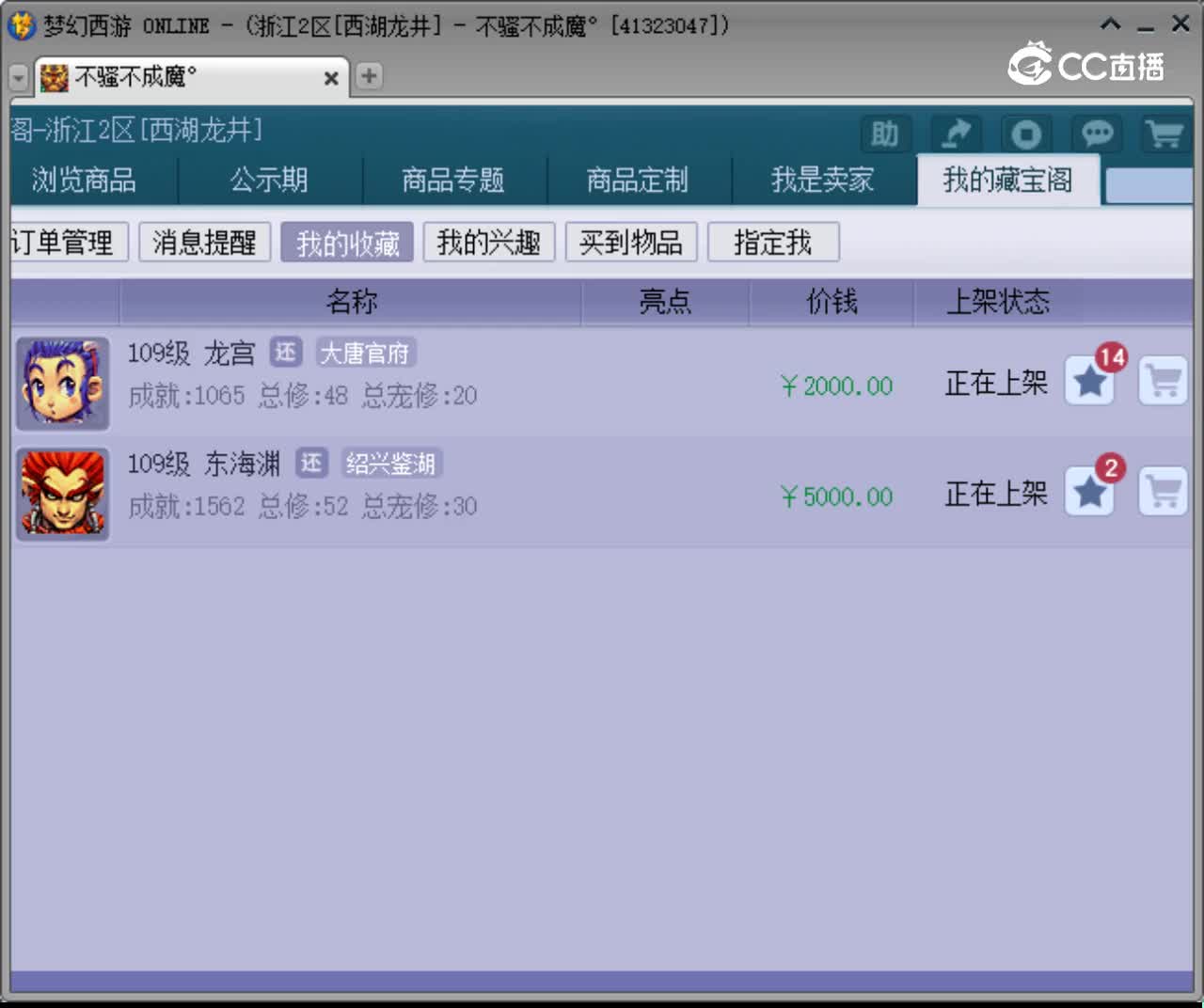
Task: Open 订单管理 sub-tab
Action: pyautogui.click(x=68, y=243)
